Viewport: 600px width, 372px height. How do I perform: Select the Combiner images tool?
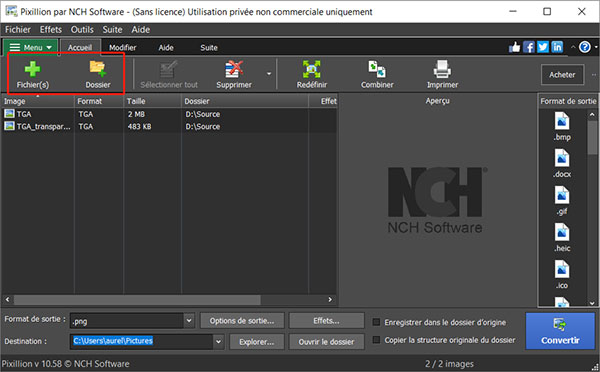coord(377,69)
